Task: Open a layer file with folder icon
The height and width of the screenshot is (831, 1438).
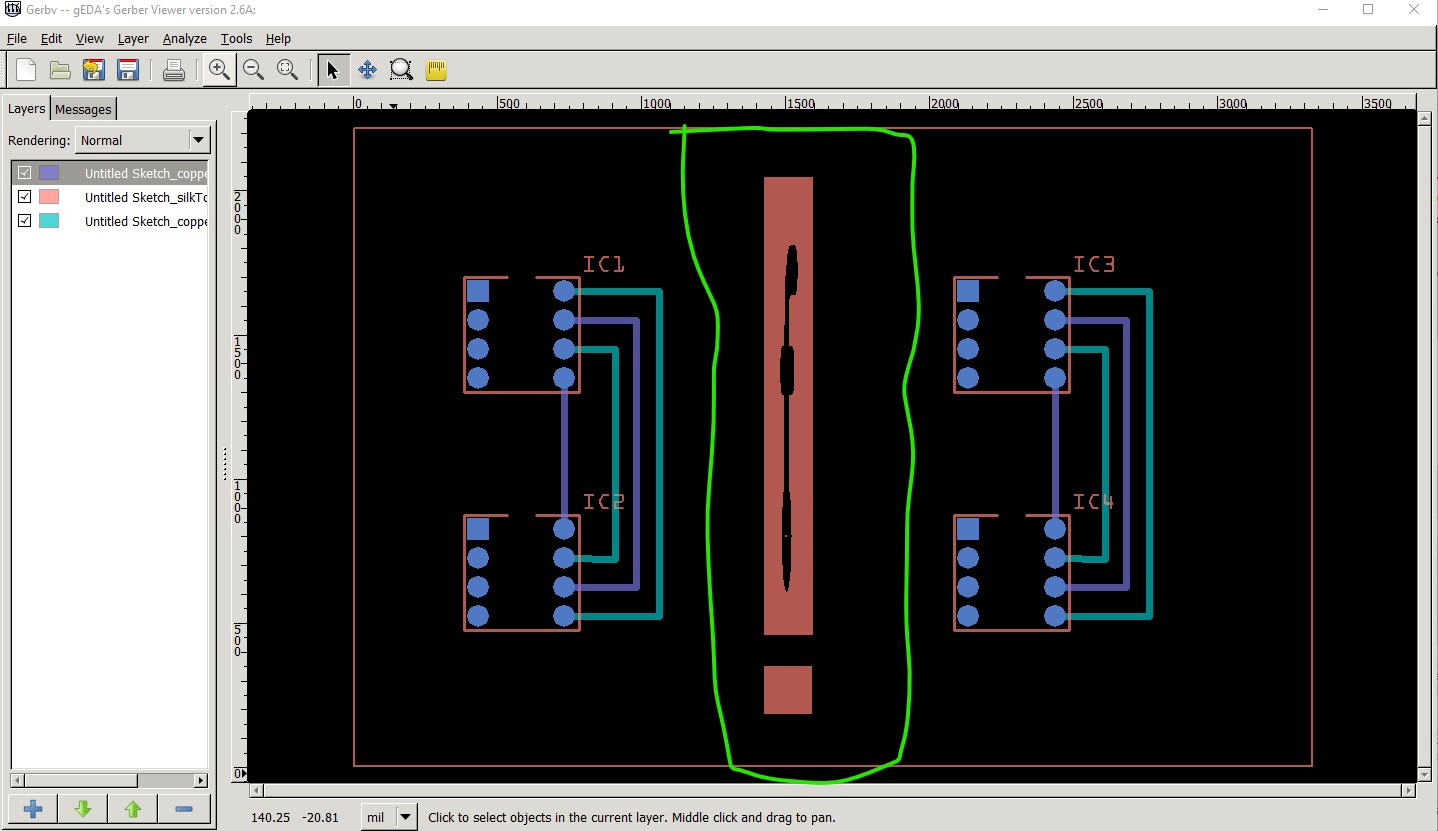Action: point(60,70)
